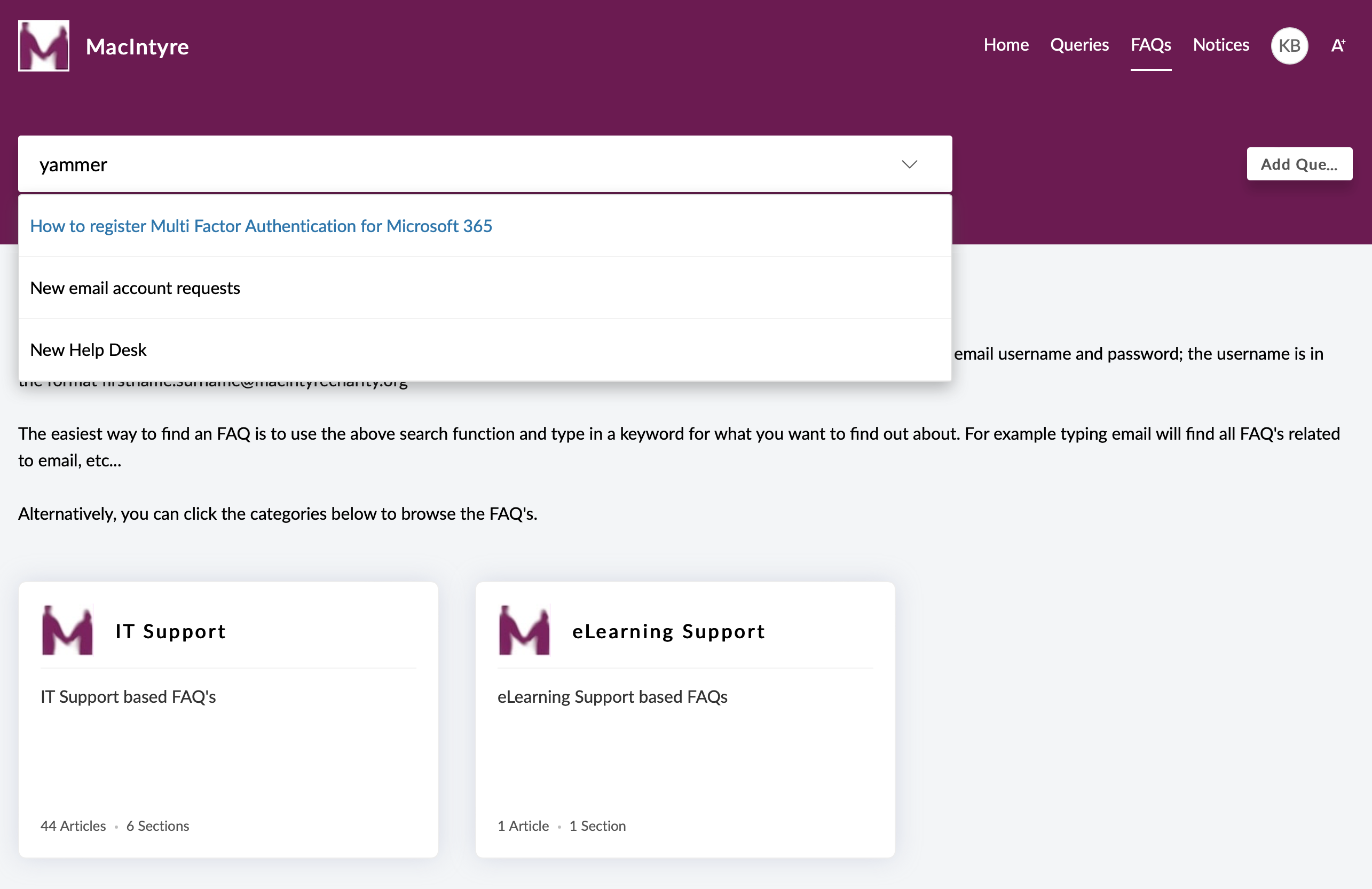This screenshot has height=889, width=1372.
Task: Open the IT Support category title
Action: pos(170,631)
